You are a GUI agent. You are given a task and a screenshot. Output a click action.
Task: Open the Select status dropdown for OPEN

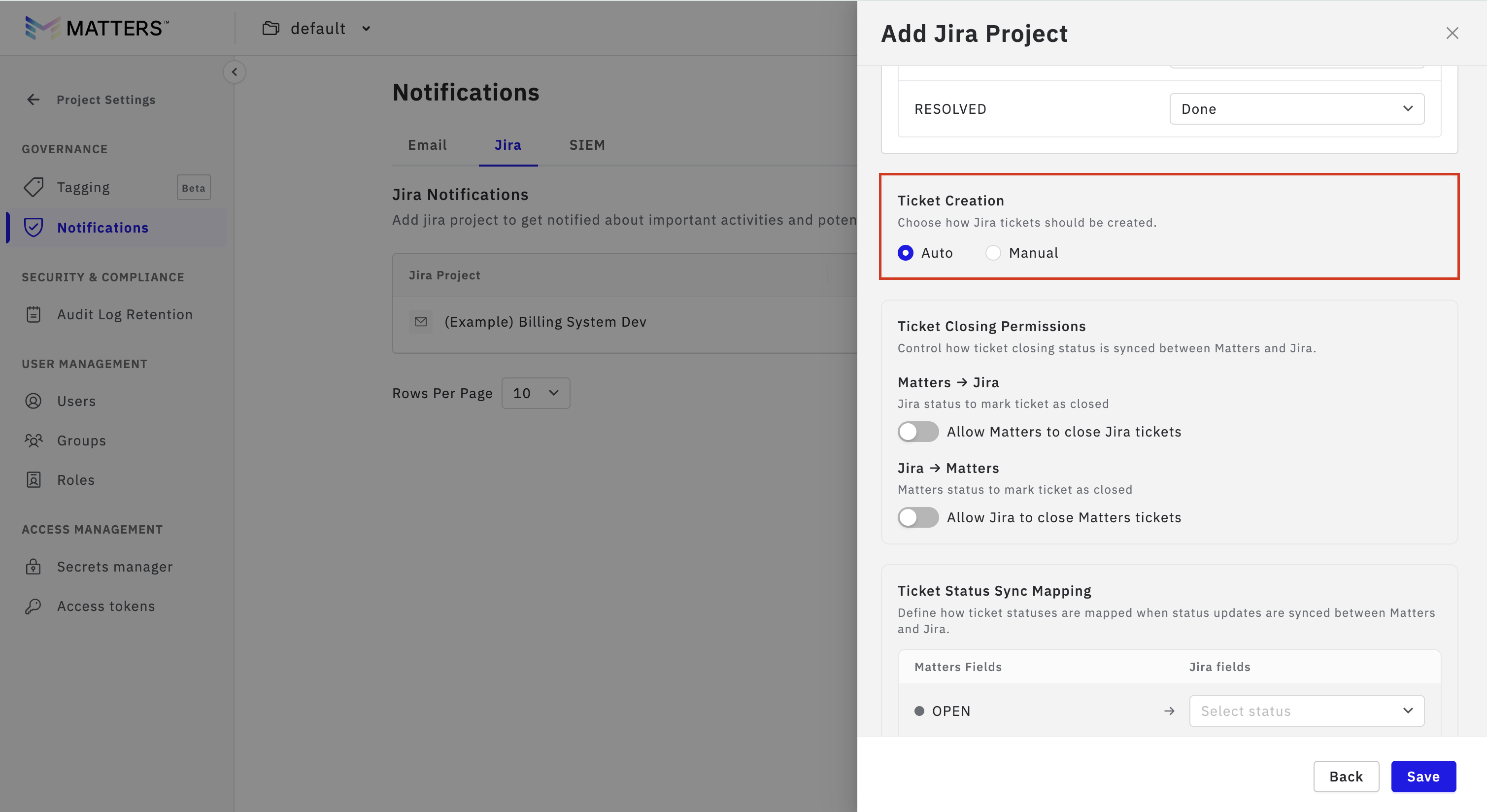tap(1306, 711)
